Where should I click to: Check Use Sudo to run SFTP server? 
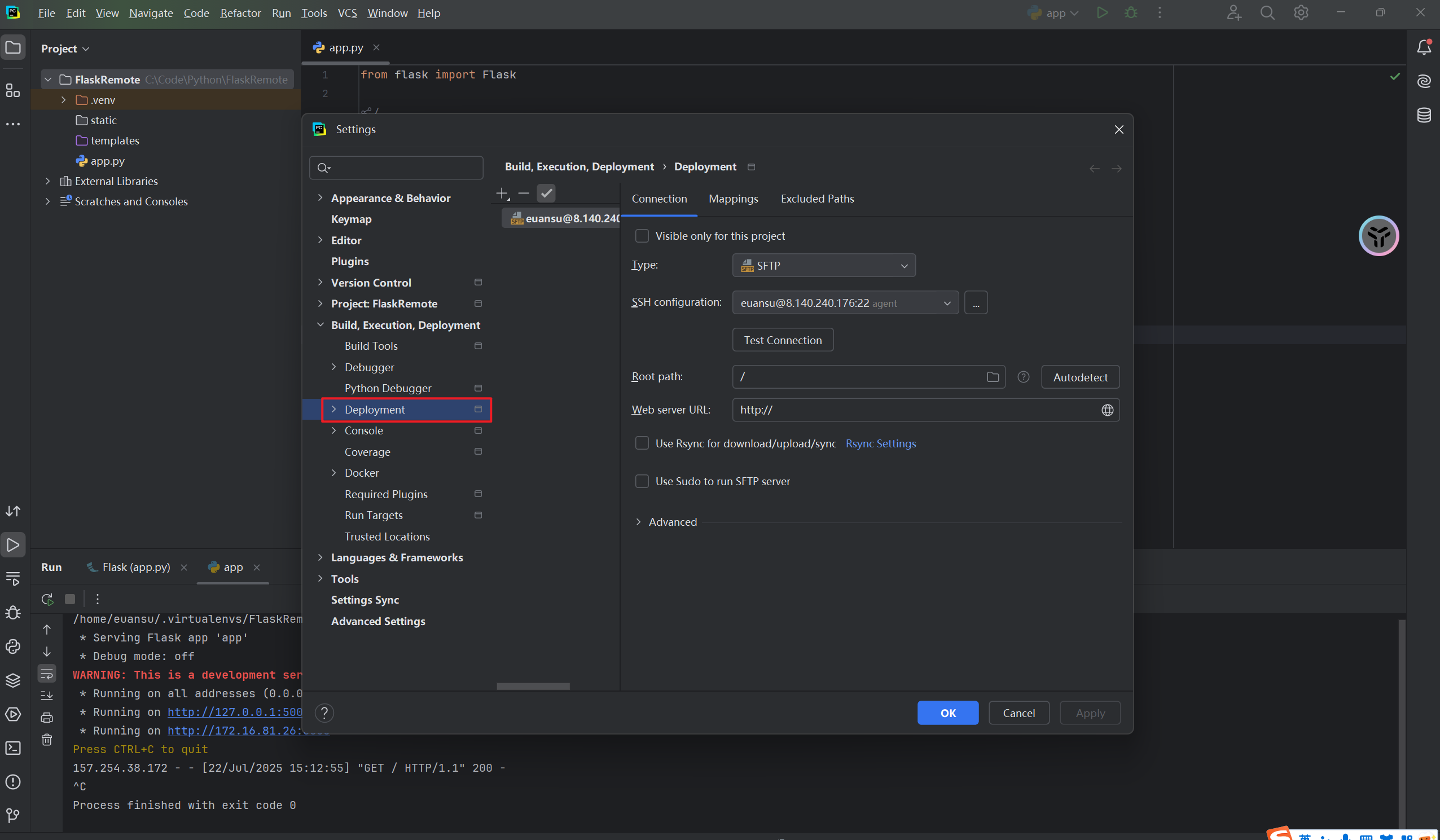pos(642,481)
